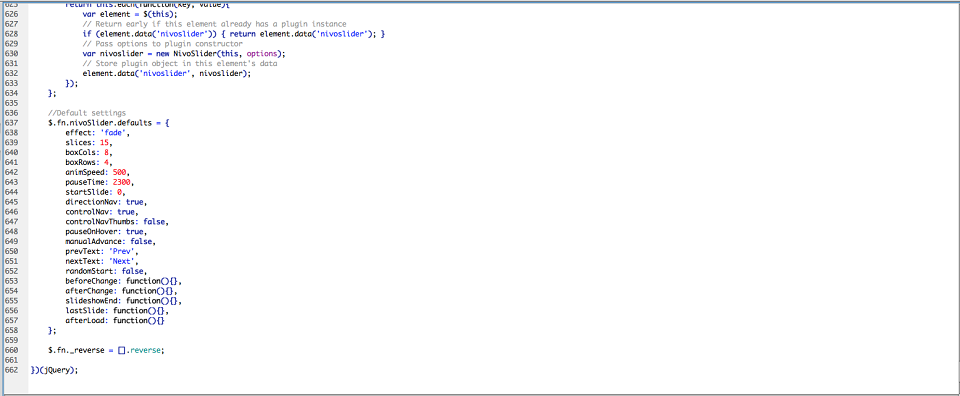
Task: Click the slideshowEnd function line
Action: tap(124, 301)
